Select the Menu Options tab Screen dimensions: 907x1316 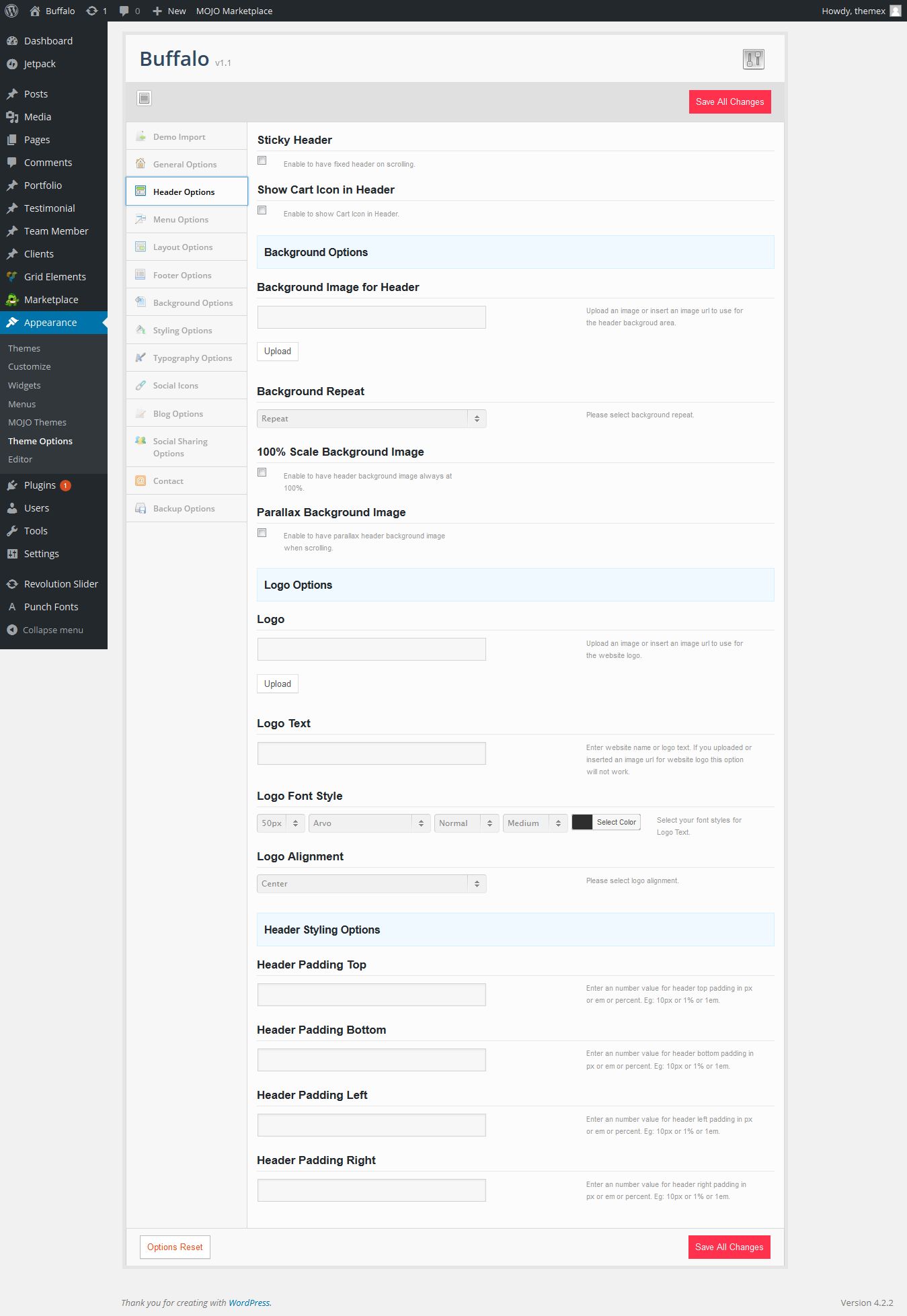pyautogui.click(x=187, y=219)
